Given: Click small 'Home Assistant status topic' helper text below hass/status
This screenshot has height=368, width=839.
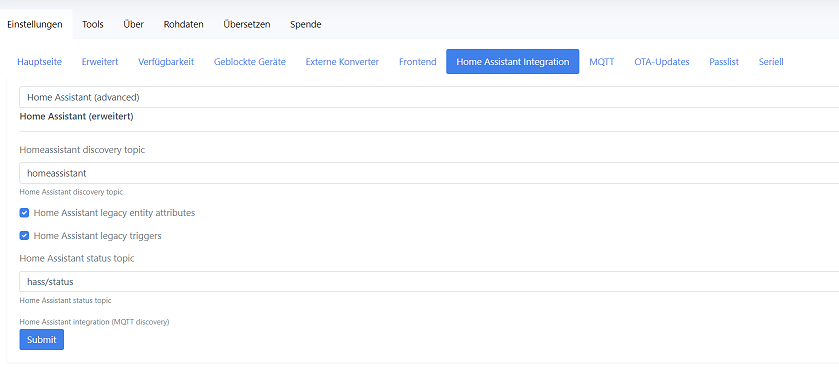Looking at the screenshot, I should [65, 301].
